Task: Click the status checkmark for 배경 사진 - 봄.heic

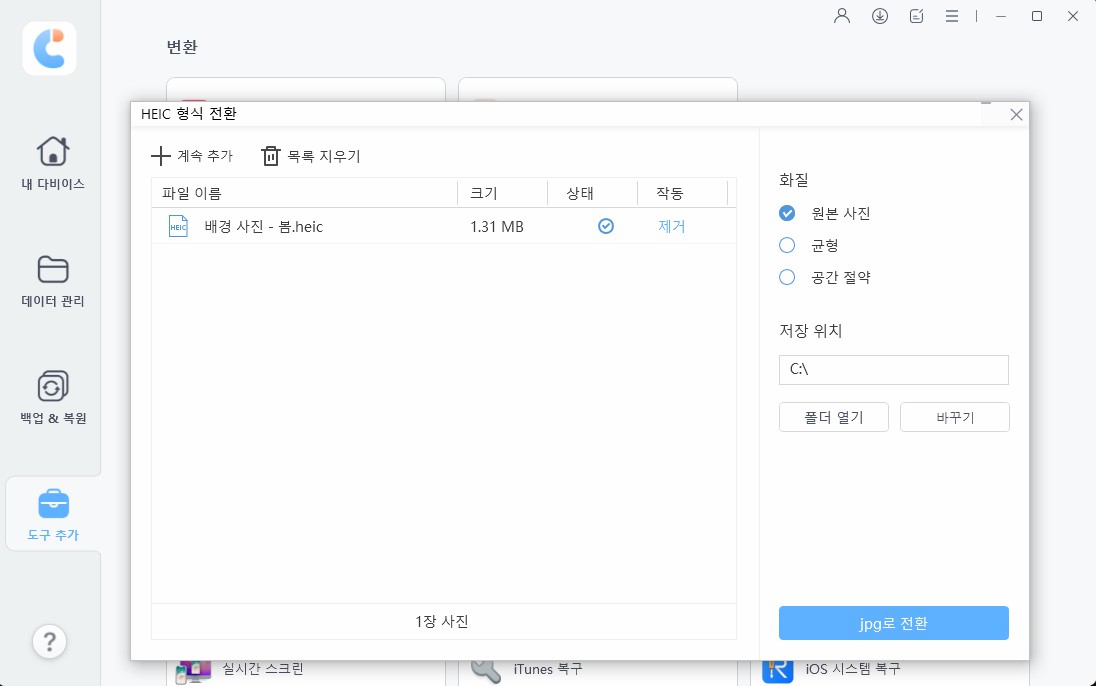Action: point(606,226)
